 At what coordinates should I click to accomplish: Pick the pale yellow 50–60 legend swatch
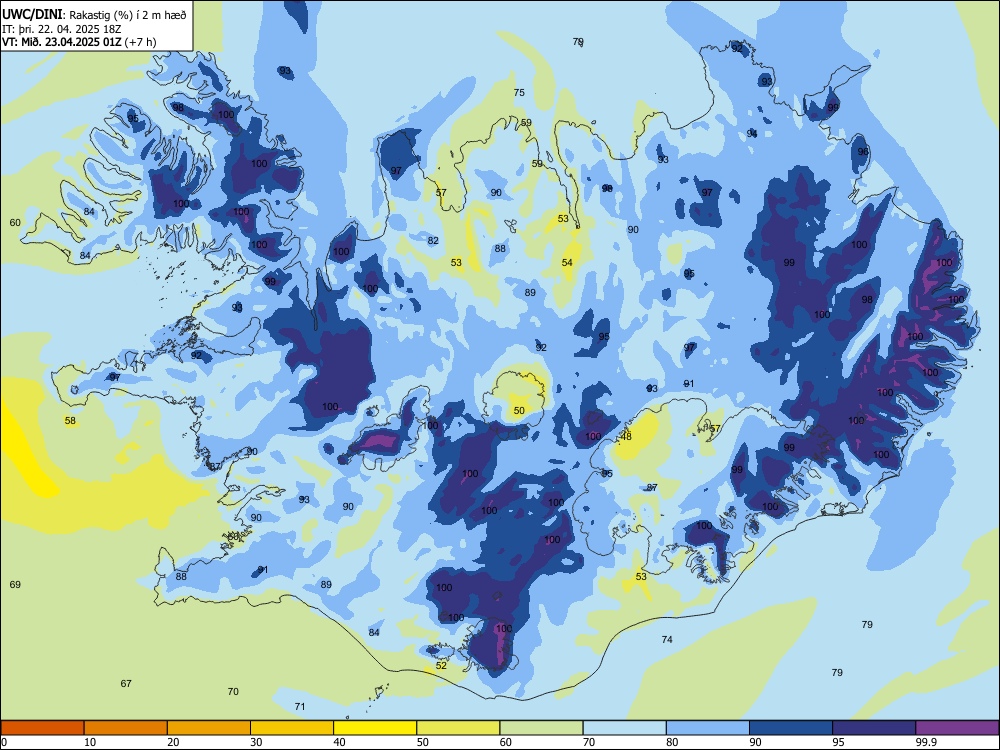[458, 728]
